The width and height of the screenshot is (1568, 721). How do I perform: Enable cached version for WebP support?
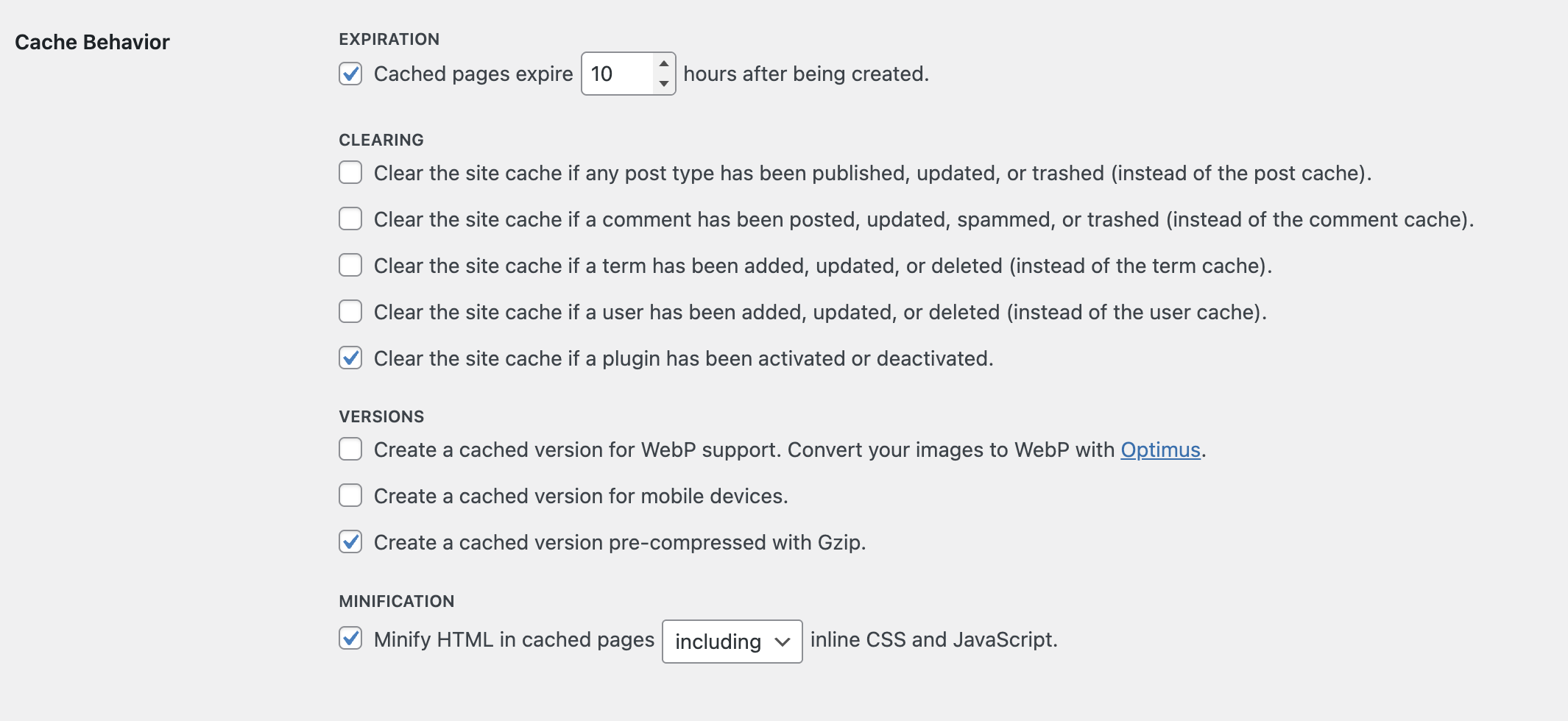coord(350,450)
